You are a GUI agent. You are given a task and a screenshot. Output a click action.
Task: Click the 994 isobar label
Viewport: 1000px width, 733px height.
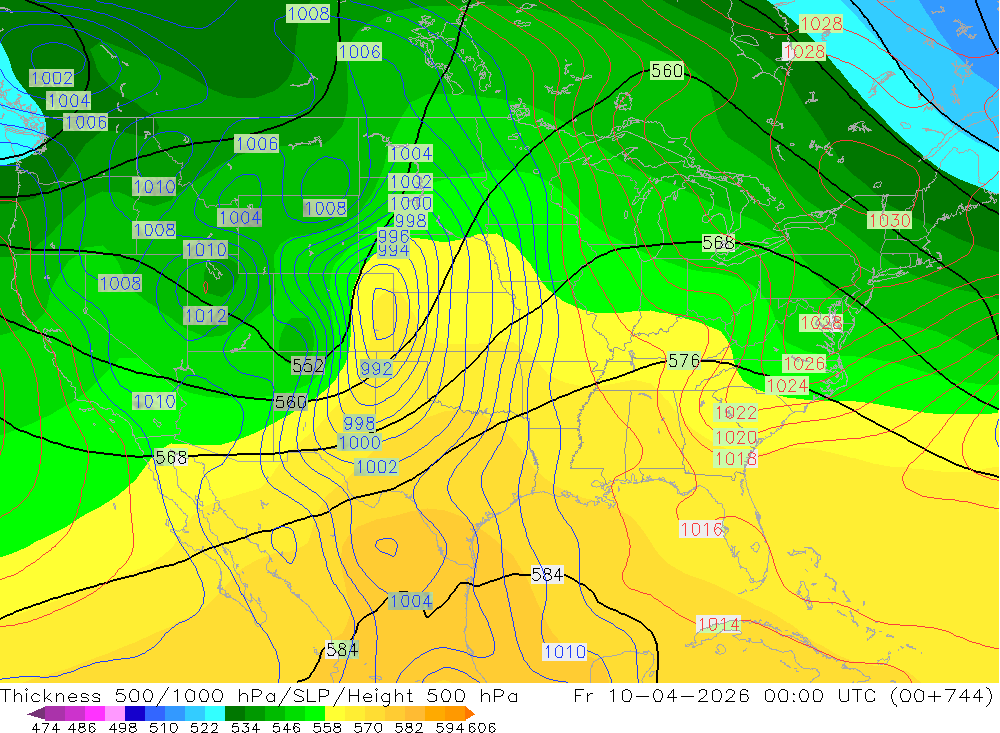[393, 251]
